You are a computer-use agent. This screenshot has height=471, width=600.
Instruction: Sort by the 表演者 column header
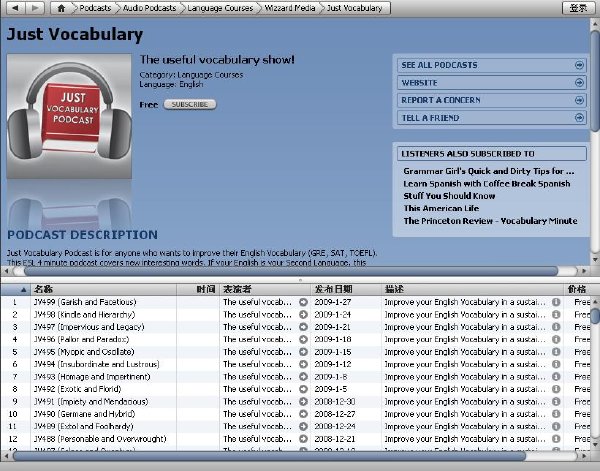(x=265, y=289)
